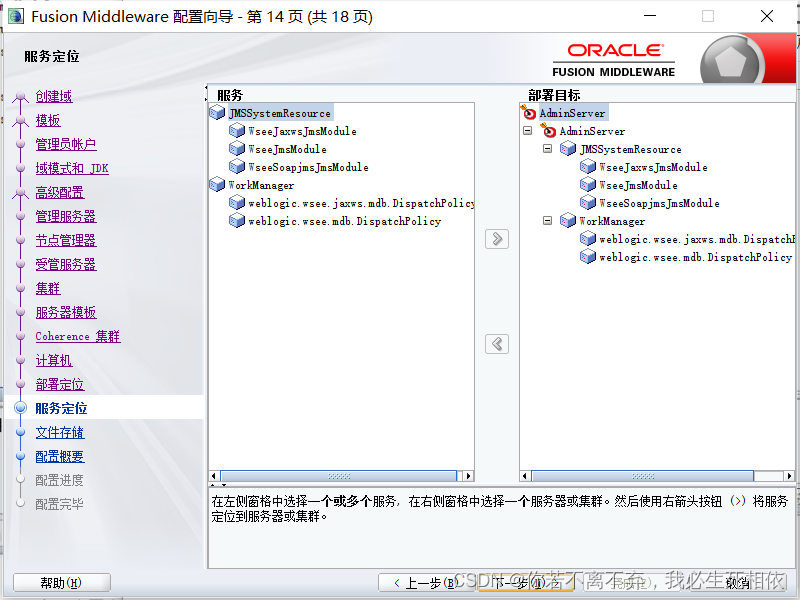Viewport: 800px width, 600px height.
Task: Select WseeSoapjmsJmsModule label in deployment targets
Action: tap(659, 203)
